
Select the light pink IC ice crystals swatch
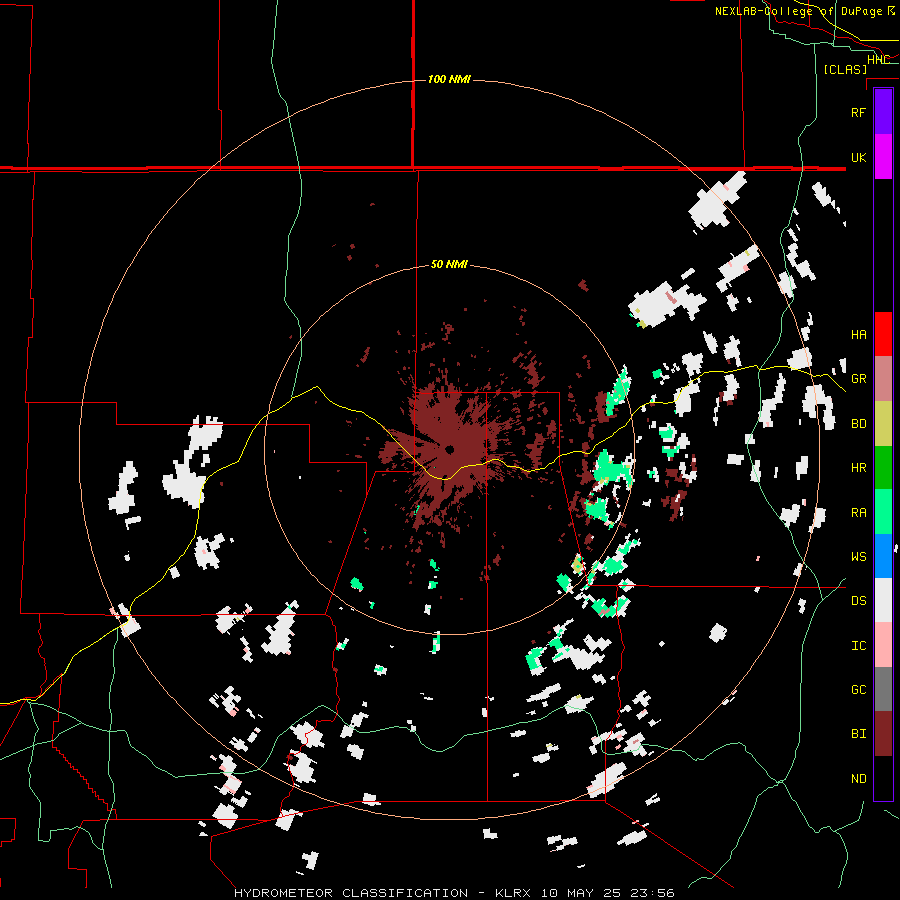883,645
